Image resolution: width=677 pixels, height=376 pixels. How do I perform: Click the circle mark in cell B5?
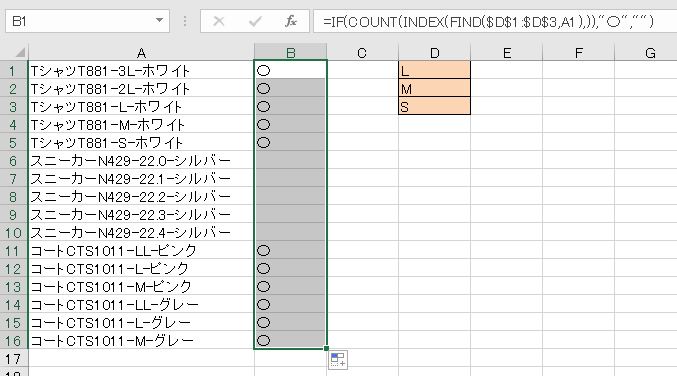click(263, 142)
